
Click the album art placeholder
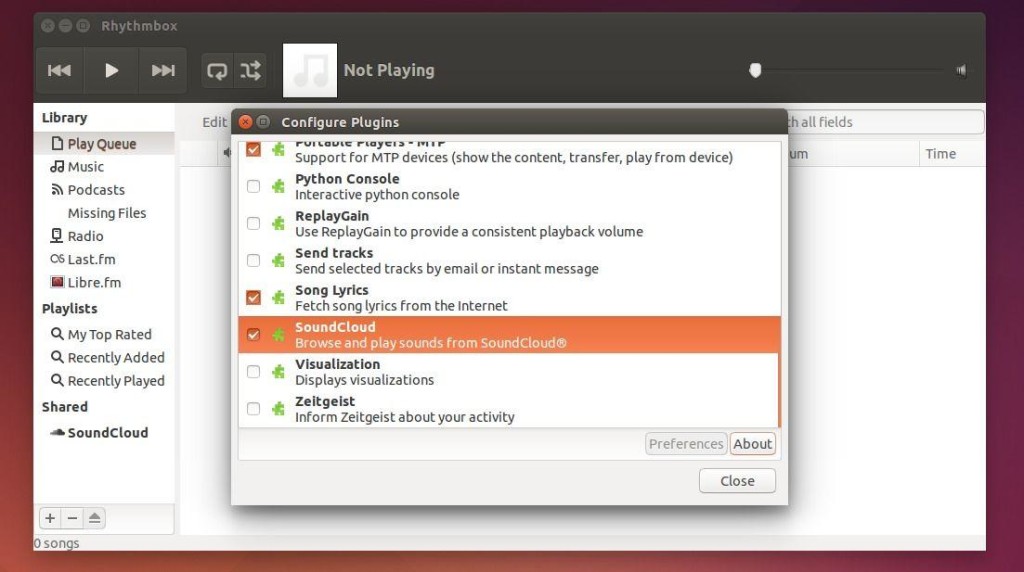[x=310, y=71]
